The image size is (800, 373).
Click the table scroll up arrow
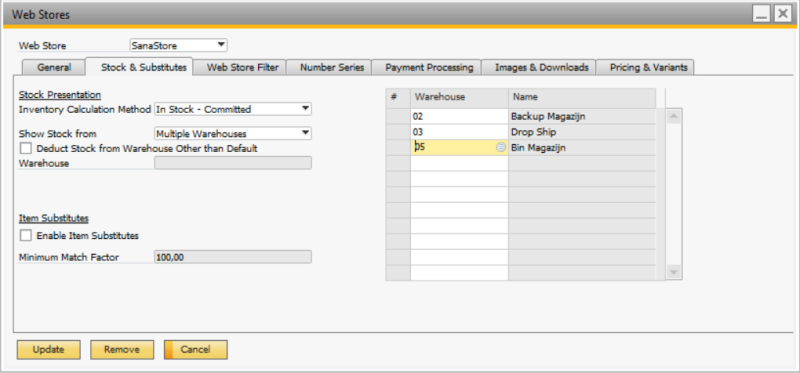pyautogui.click(x=673, y=117)
